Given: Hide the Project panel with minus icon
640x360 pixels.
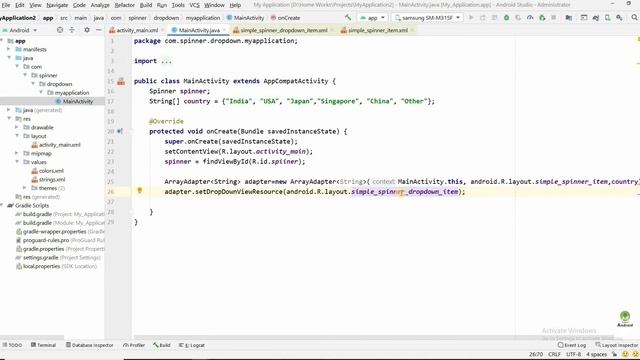Looking at the screenshot, I should pyautogui.click(x=98, y=30).
